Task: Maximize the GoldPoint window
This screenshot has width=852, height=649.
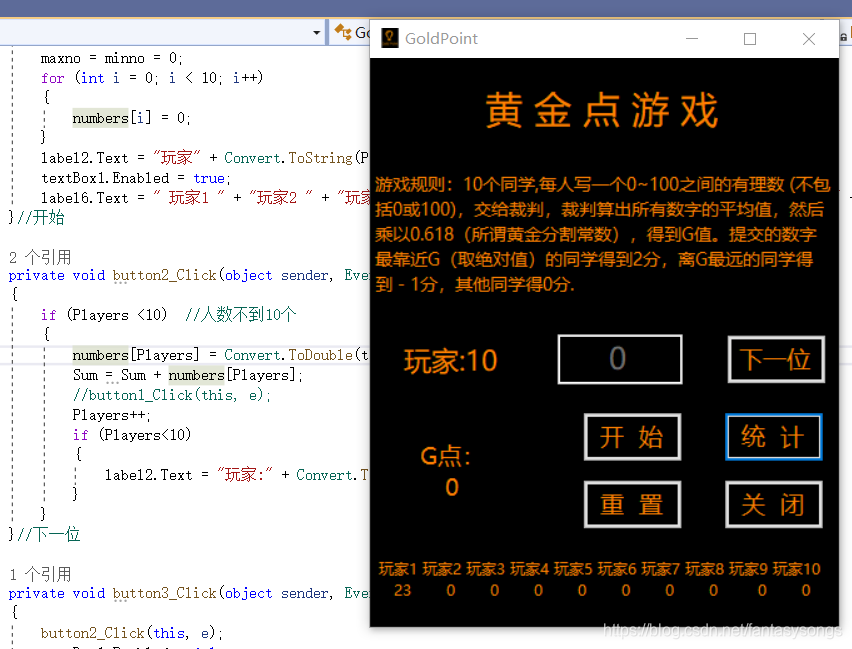Action: coord(750,39)
